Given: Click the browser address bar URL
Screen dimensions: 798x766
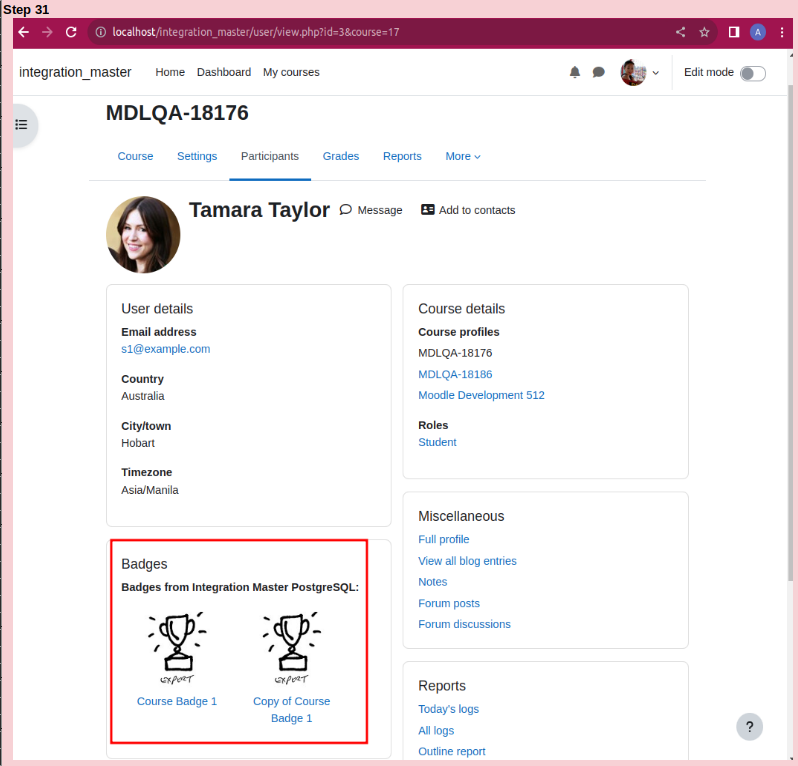Looking at the screenshot, I should tap(255, 32).
